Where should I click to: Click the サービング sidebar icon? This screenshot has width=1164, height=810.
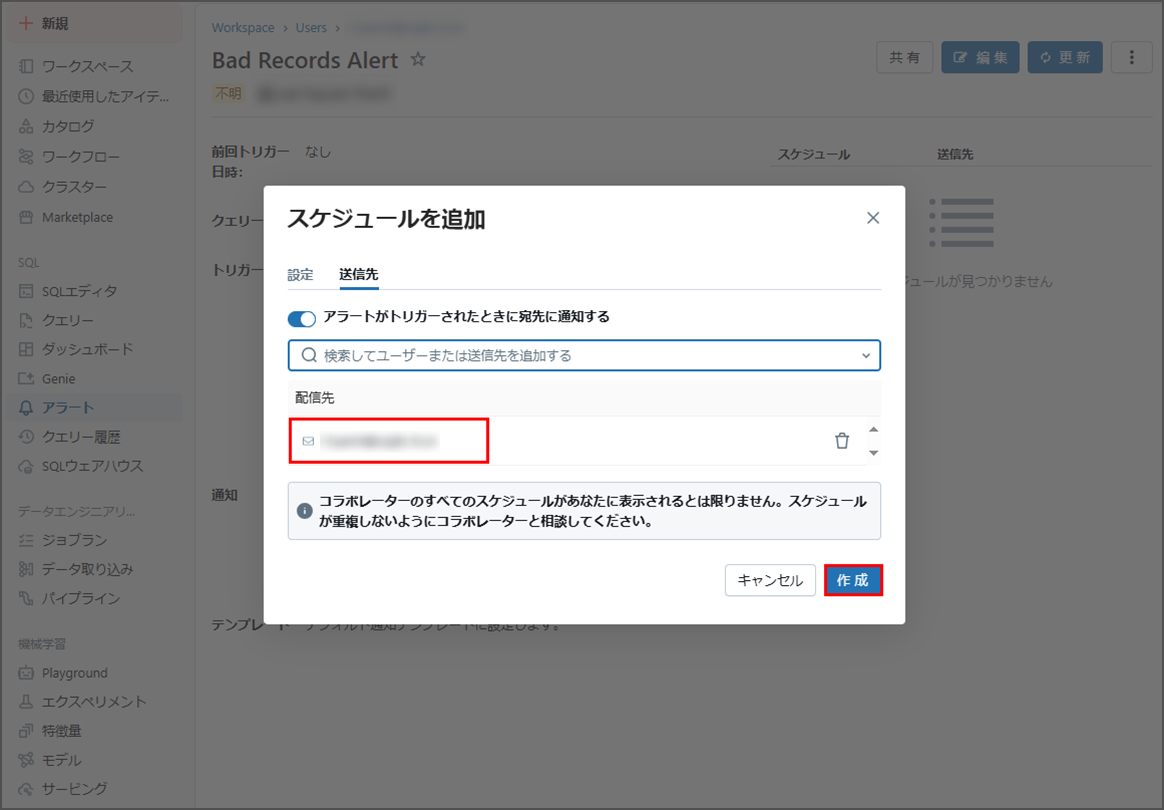(26, 789)
